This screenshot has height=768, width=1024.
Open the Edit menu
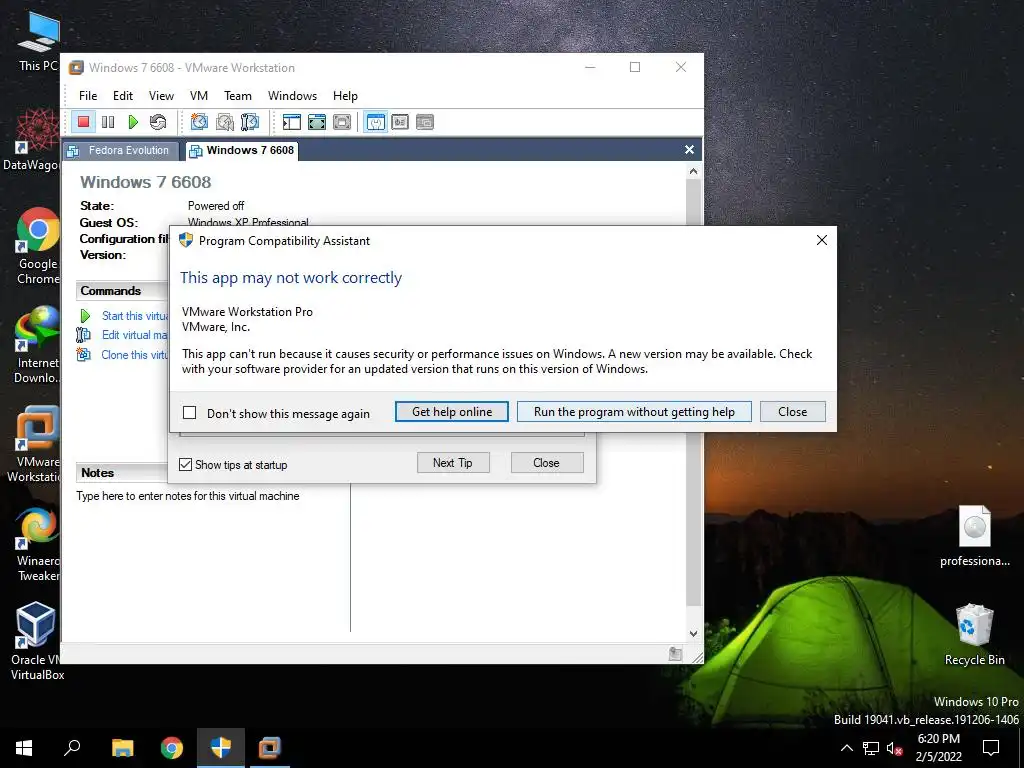click(123, 96)
